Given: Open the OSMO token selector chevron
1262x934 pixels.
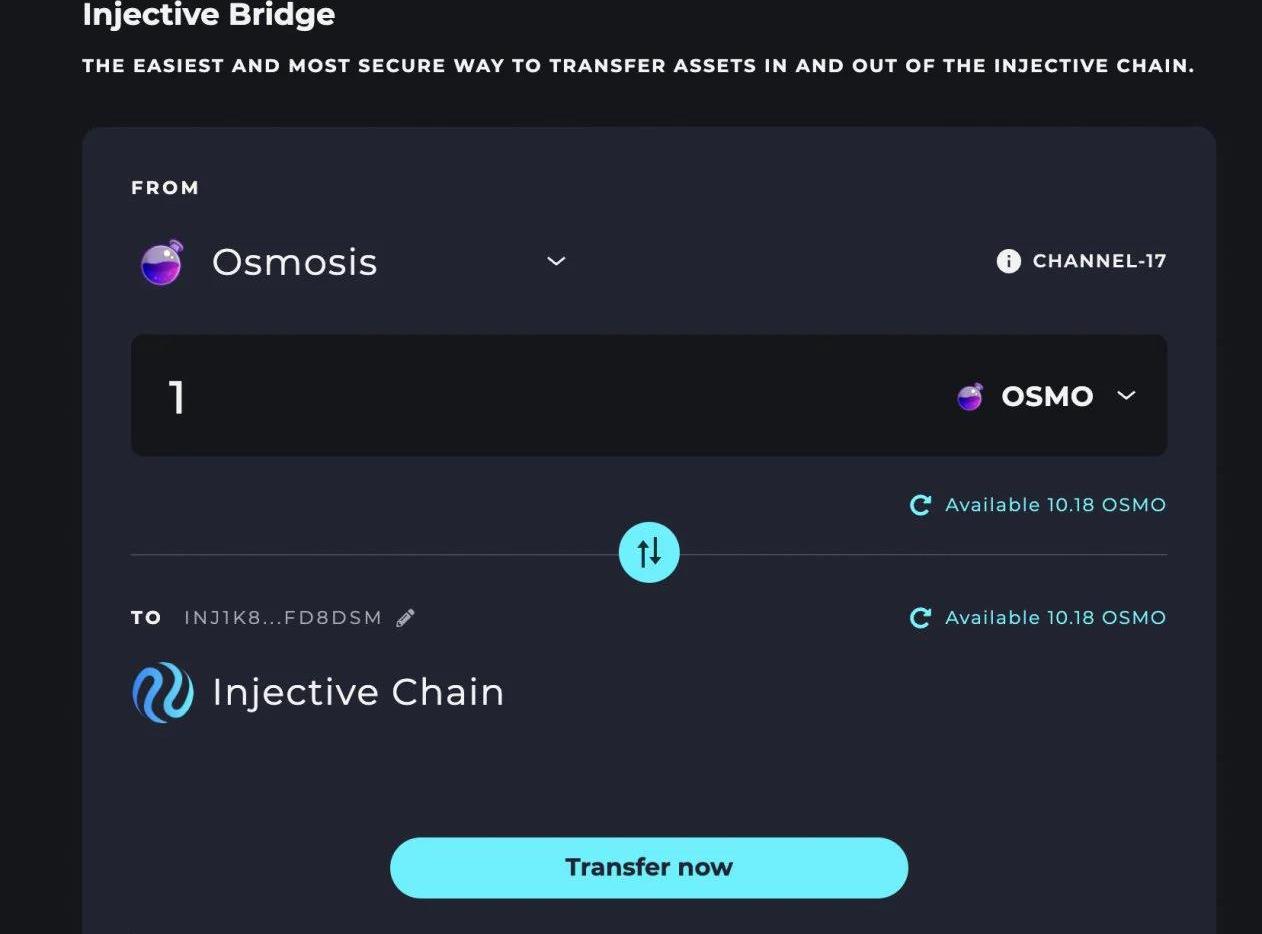Looking at the screenshot, I should pos(1126,396).
